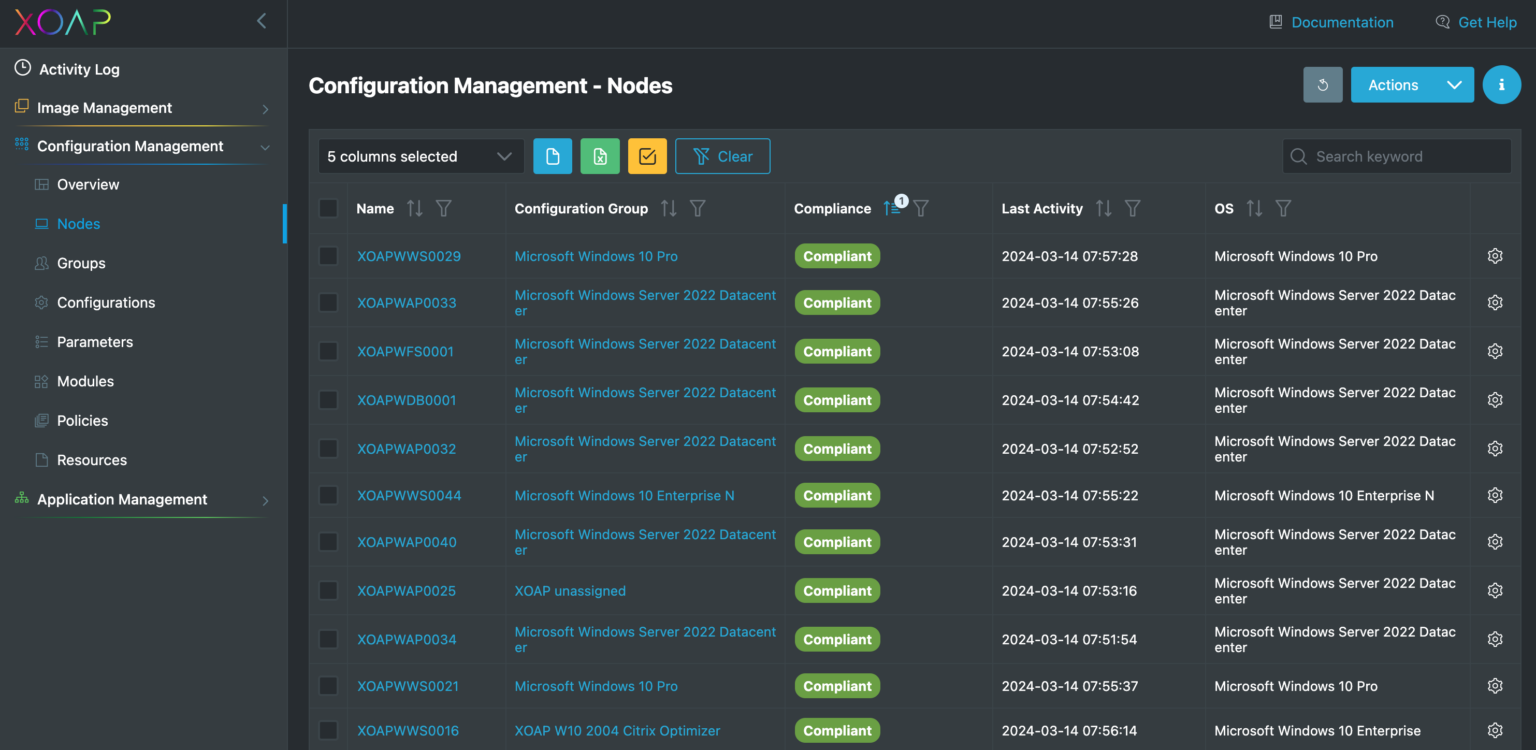Screen dimensions: 1536x750
Task: Open row settings gear for XOAPWWS0029
Action: [x=1494, y=256]
